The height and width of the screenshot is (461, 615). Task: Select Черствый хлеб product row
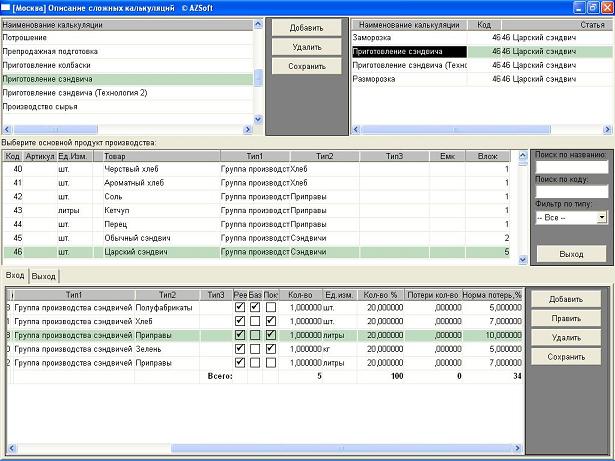point(257,169)
